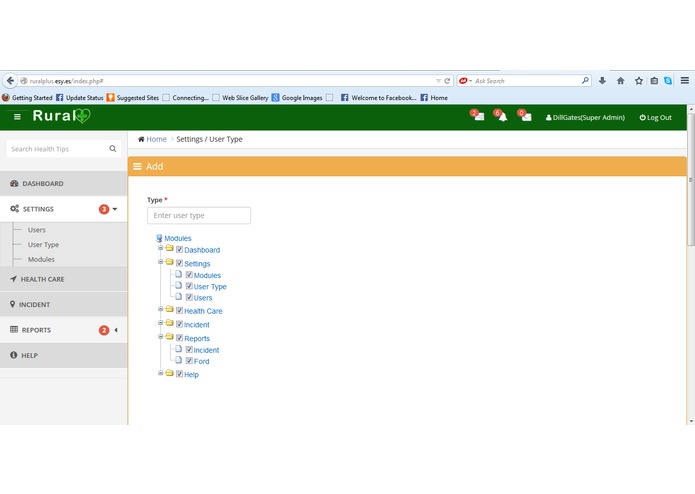Screen dimensions: 695x494
Task: Click search magnifier in Ask Search box
Action: pyautogui.click(x=585, y=81)
